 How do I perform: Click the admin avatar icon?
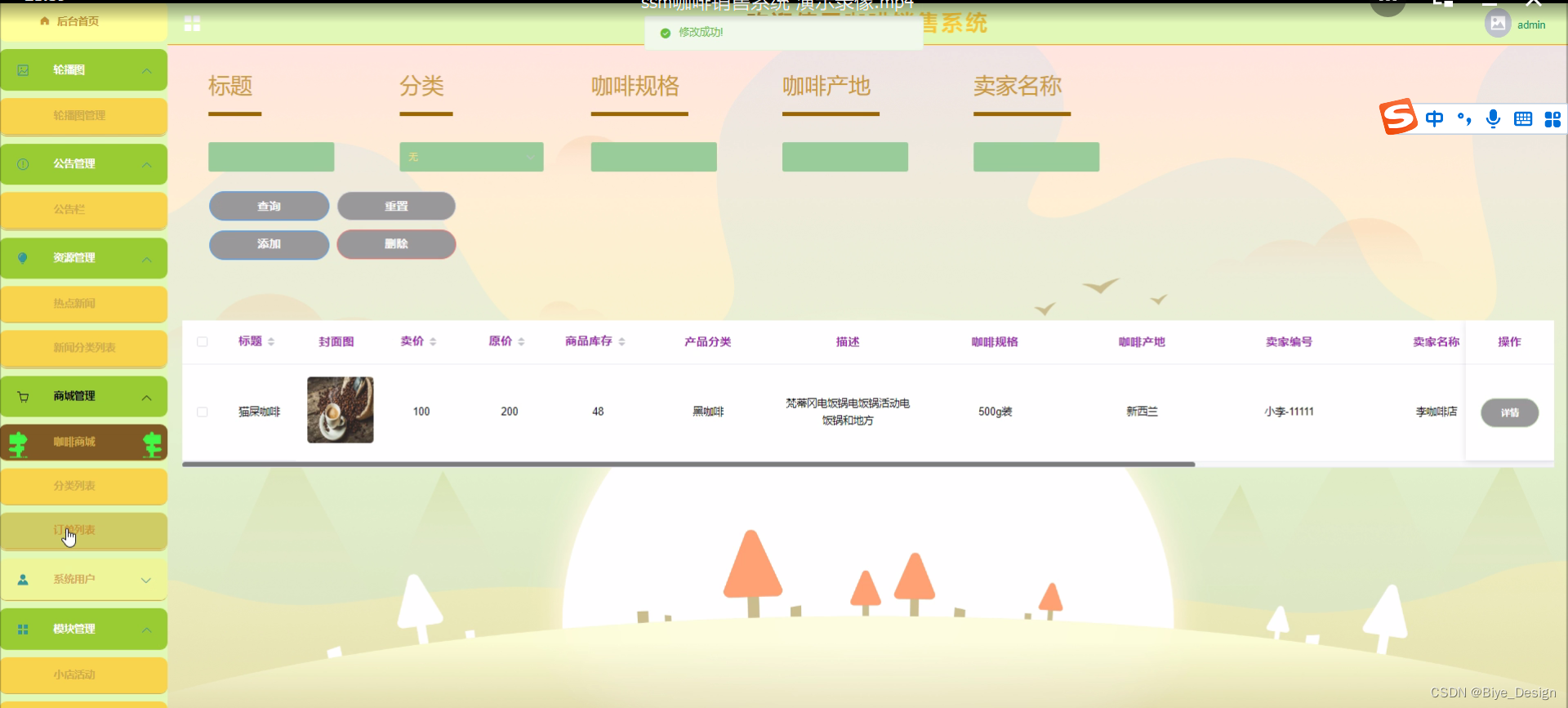click(1498, 24)
